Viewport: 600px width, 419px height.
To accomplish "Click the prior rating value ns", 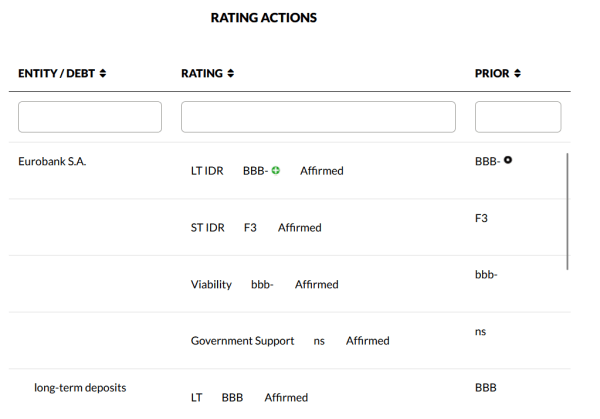I will click(480, 331).
